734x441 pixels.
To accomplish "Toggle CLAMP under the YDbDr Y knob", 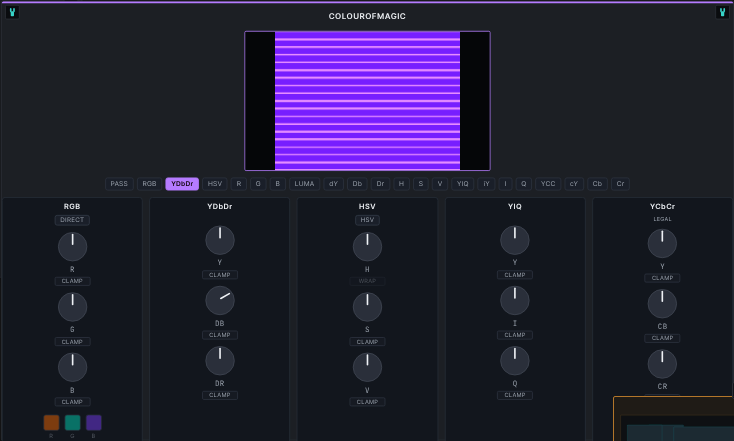I will click(x=220, y=275).
